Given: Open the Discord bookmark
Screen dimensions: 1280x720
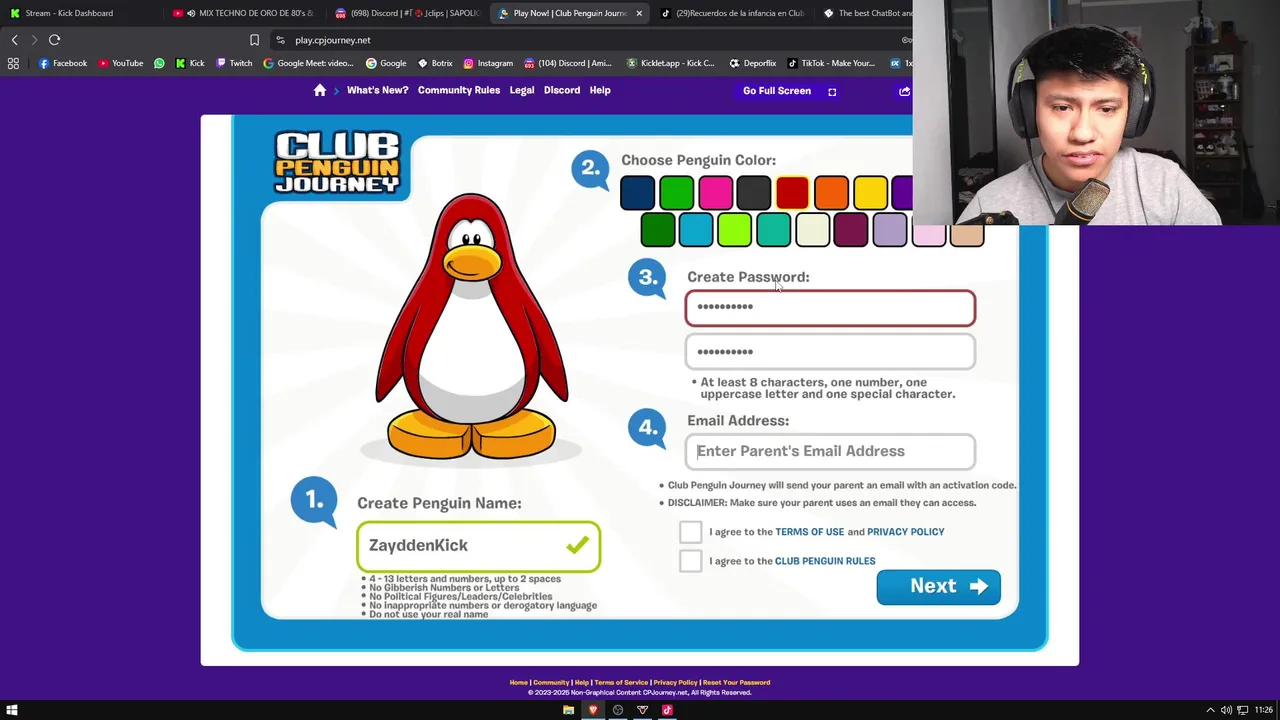Looking at the screenshot, I should click(x=568, y=63).
